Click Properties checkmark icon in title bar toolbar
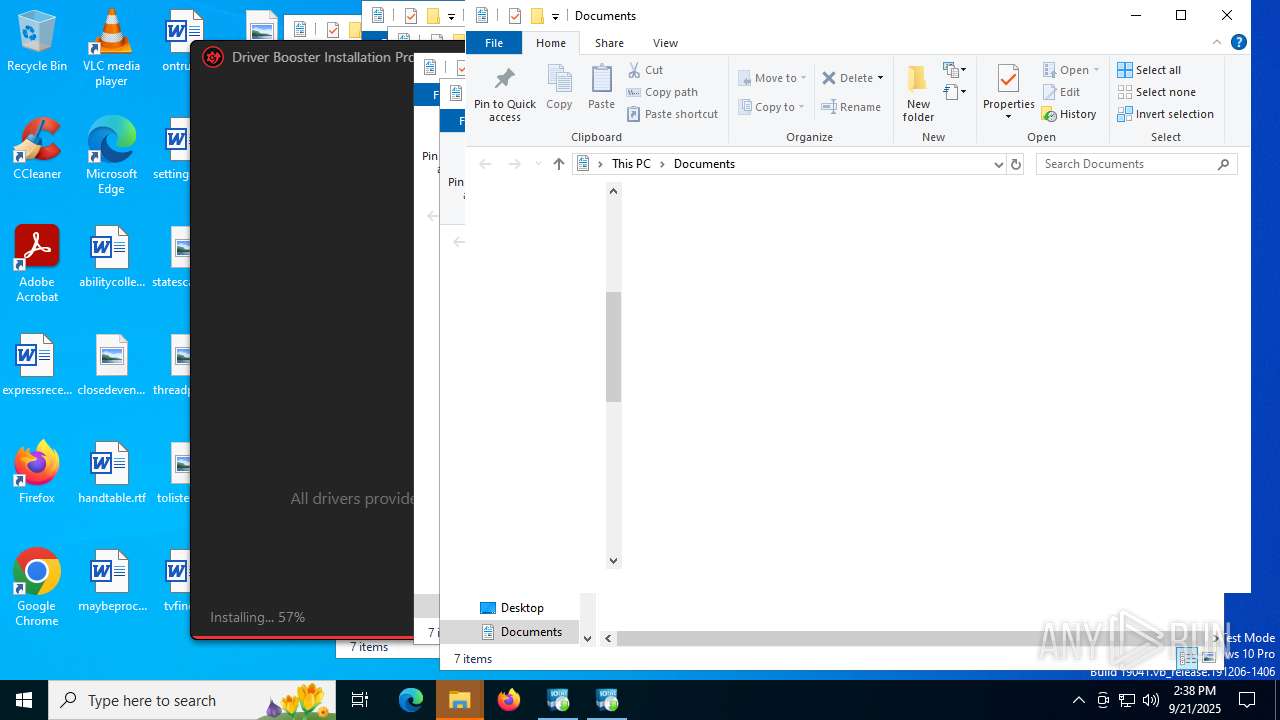This screenshot has height=720, width=1280. click(x=514, y=16)
